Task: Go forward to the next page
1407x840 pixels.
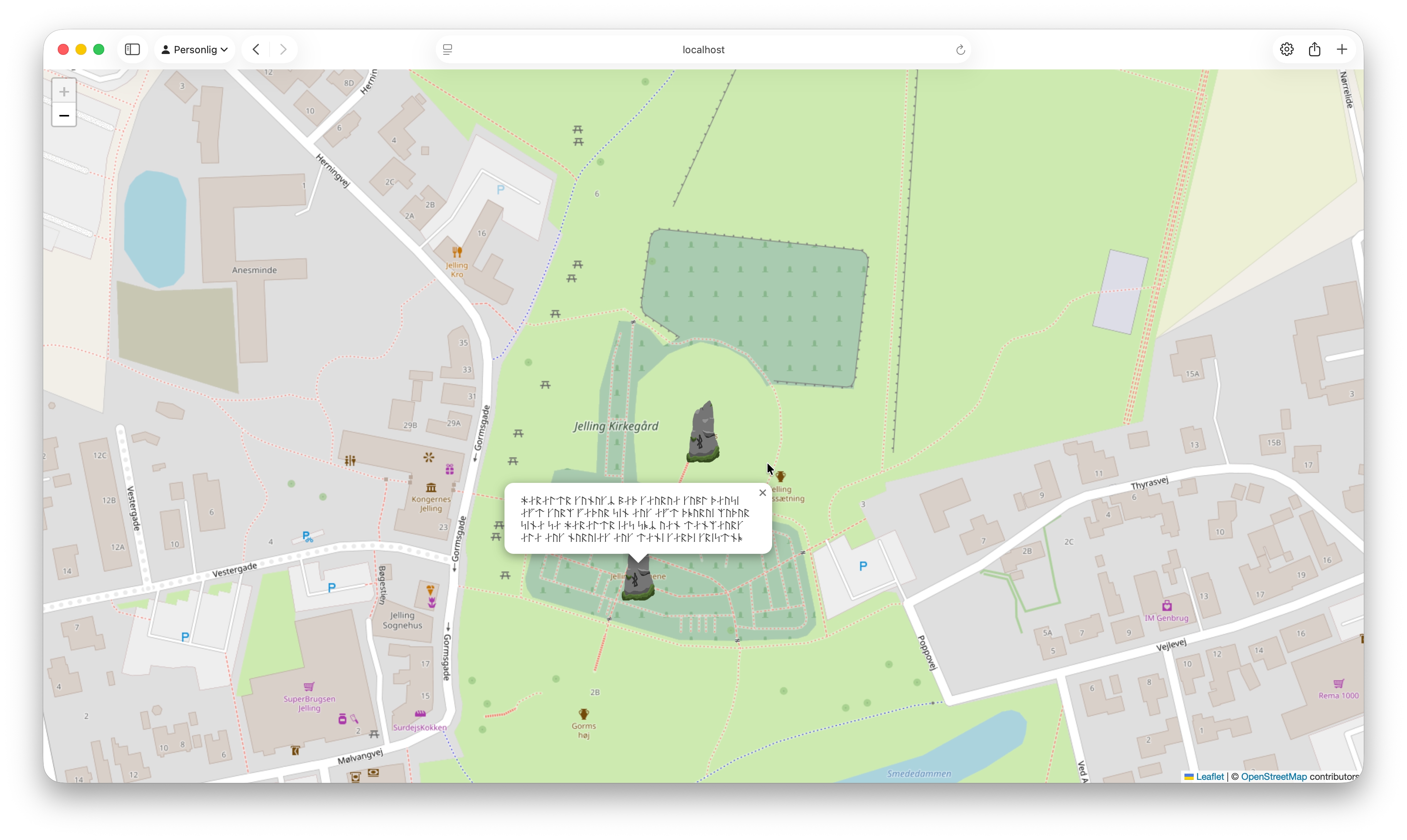Action: click(283, 50)
